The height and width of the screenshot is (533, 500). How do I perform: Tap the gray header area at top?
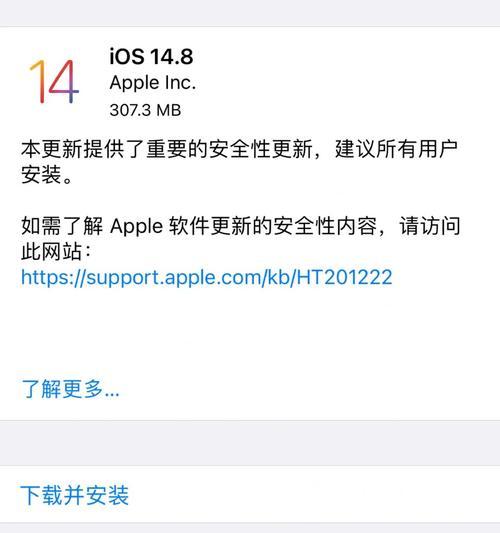[250, 13]
